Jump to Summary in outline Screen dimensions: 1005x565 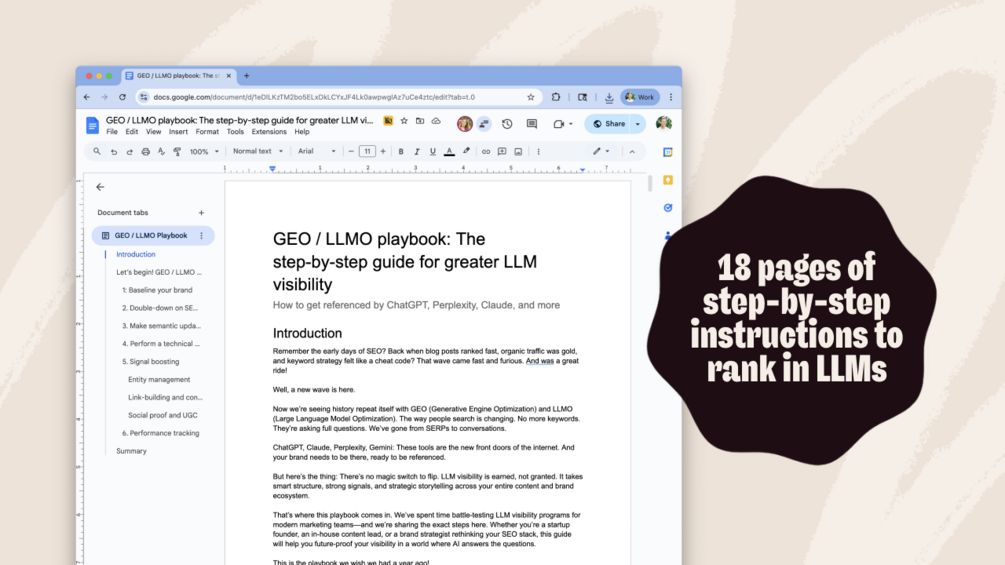[131, 451]
